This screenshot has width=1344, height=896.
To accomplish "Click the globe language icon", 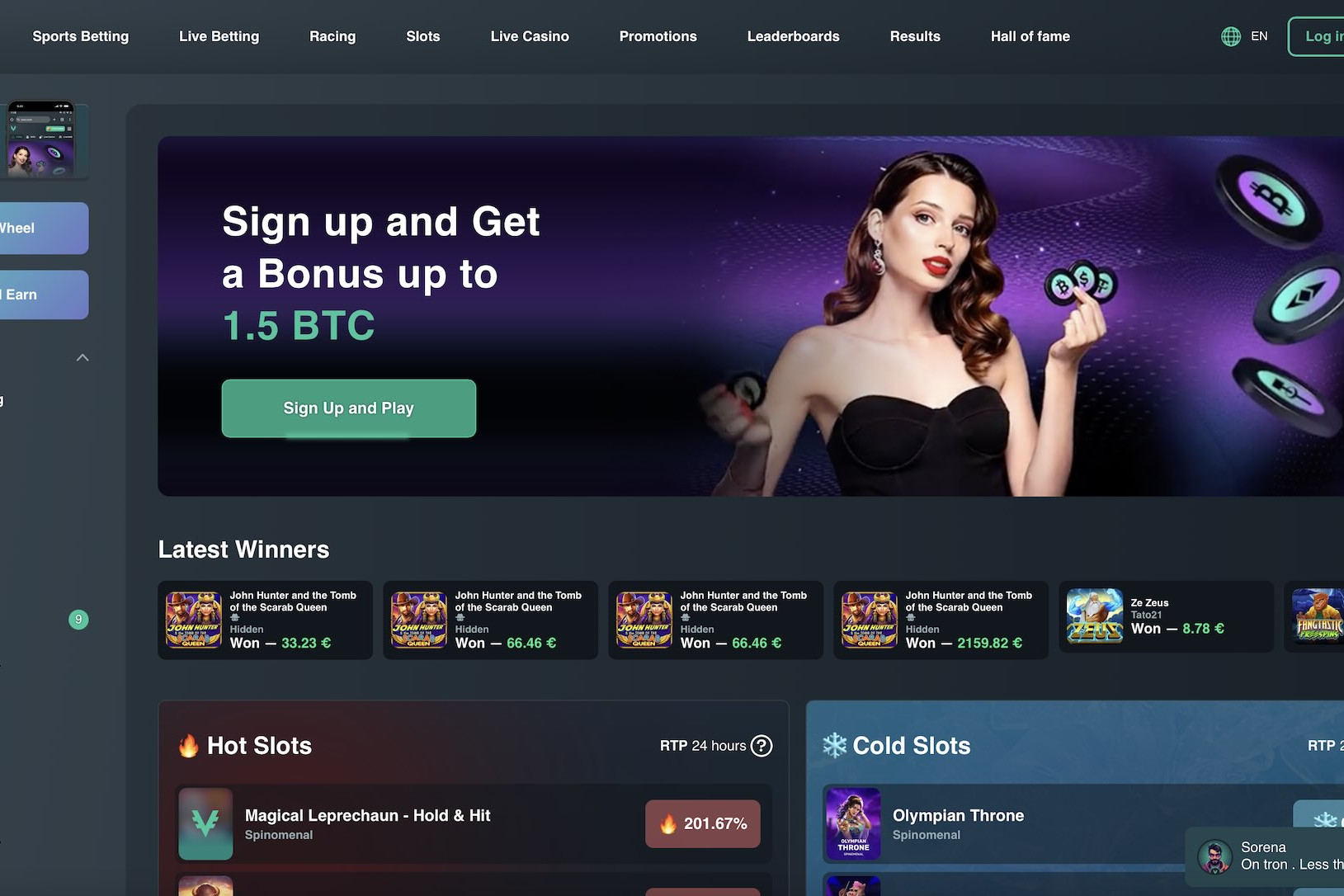I will coord(1230,36).
